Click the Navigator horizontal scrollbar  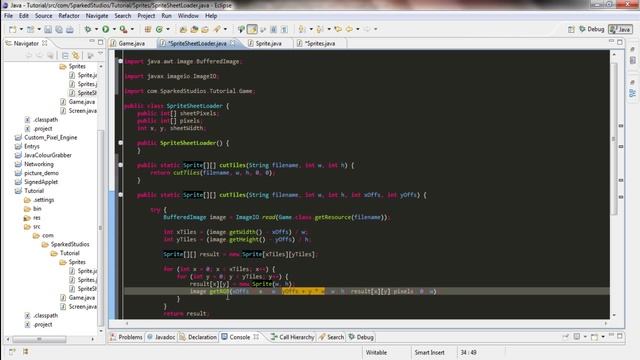(39, 339)
